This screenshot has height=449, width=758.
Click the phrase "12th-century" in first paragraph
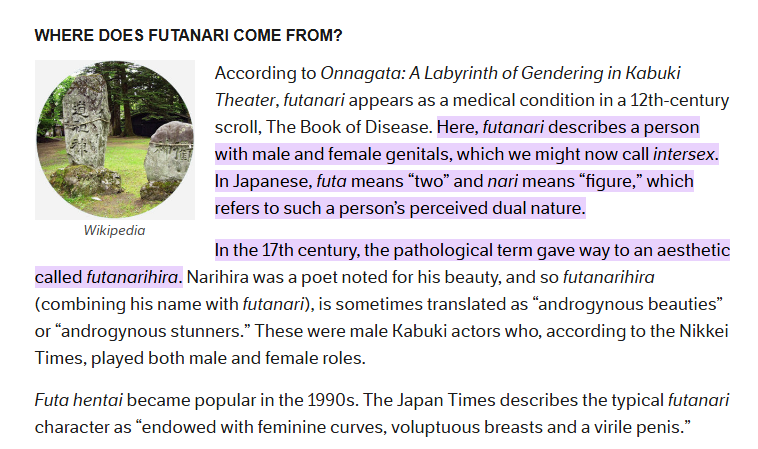pyautogui.click(x=680, y=100)
